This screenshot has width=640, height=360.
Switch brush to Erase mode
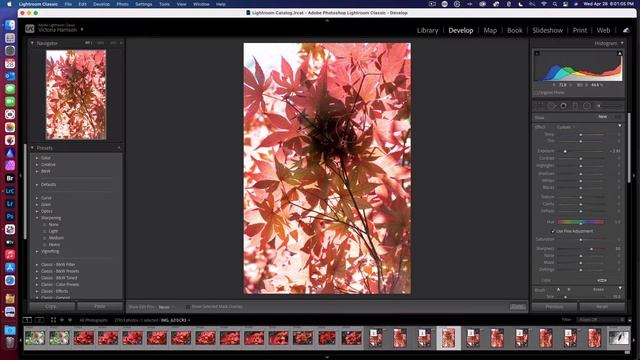point(598,289)
